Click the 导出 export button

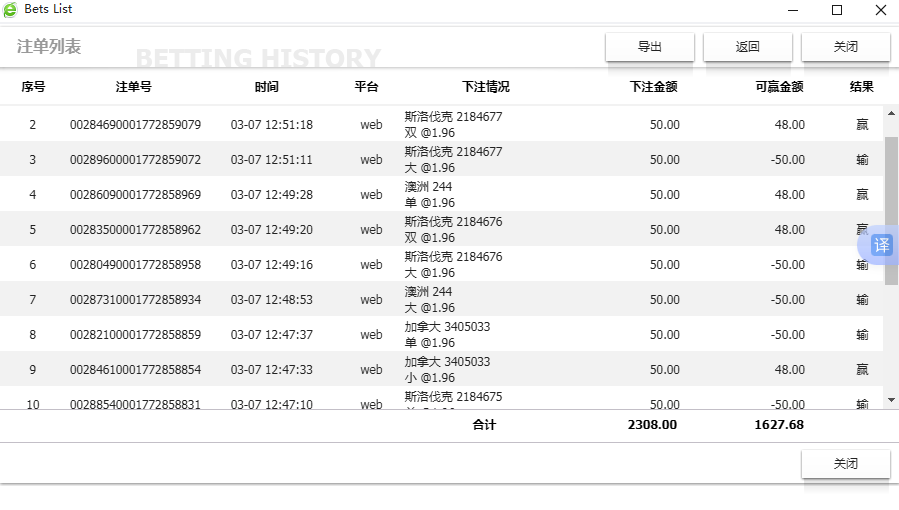[x=650, y=47]
